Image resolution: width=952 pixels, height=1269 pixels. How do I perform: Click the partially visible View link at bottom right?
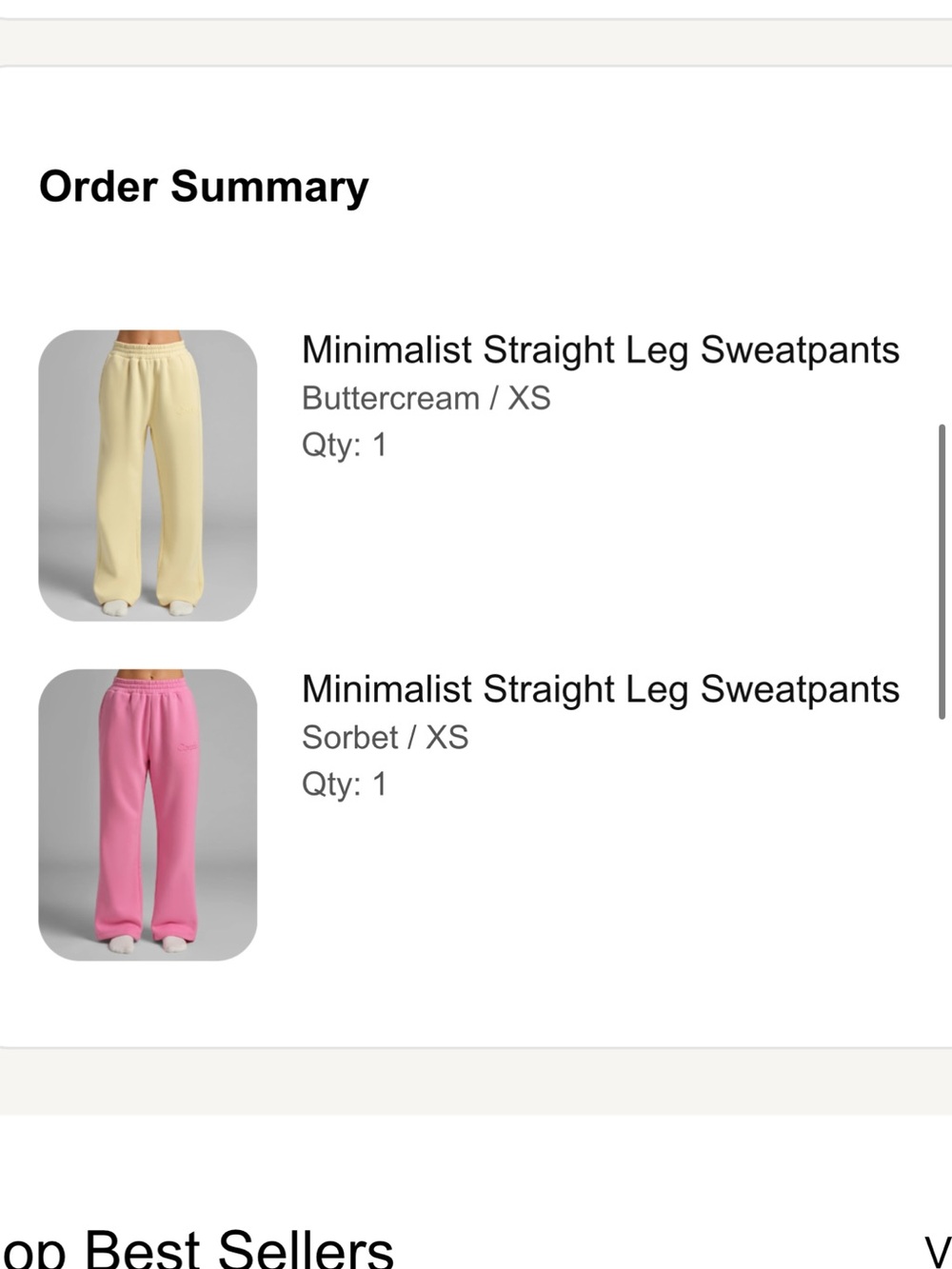tap(938, 1250)
